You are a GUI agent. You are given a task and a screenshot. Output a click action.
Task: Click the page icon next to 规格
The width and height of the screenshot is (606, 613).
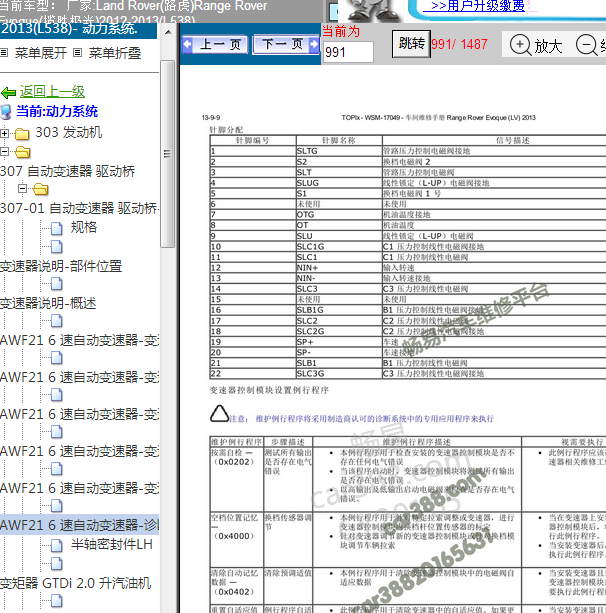(x=57, y=228)
